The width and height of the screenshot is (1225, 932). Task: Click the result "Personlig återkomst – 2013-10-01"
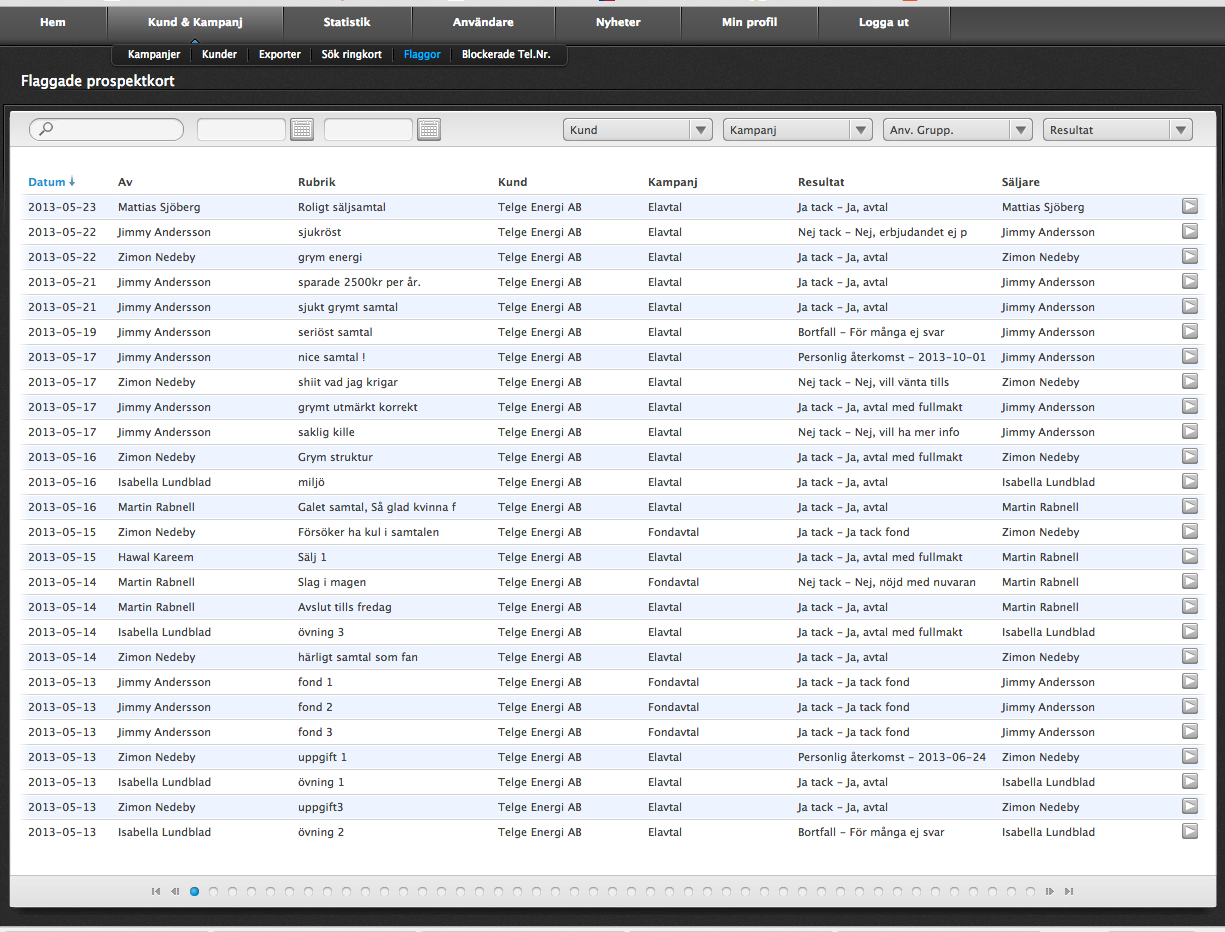(x=892, y=357)
